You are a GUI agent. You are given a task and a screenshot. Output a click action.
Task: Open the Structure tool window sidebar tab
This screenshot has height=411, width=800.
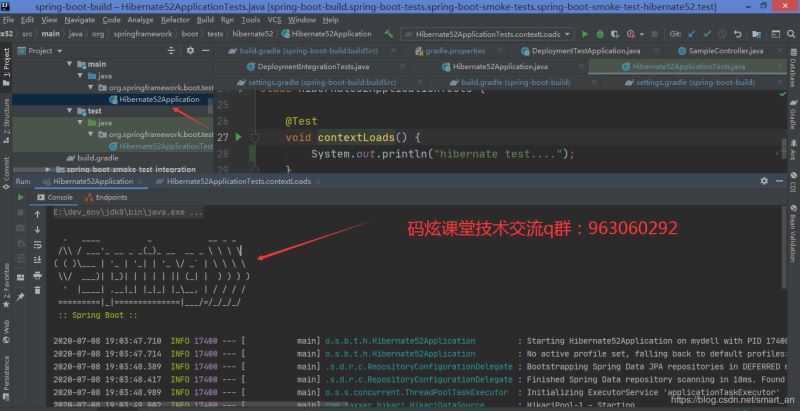tap(6, 121)
